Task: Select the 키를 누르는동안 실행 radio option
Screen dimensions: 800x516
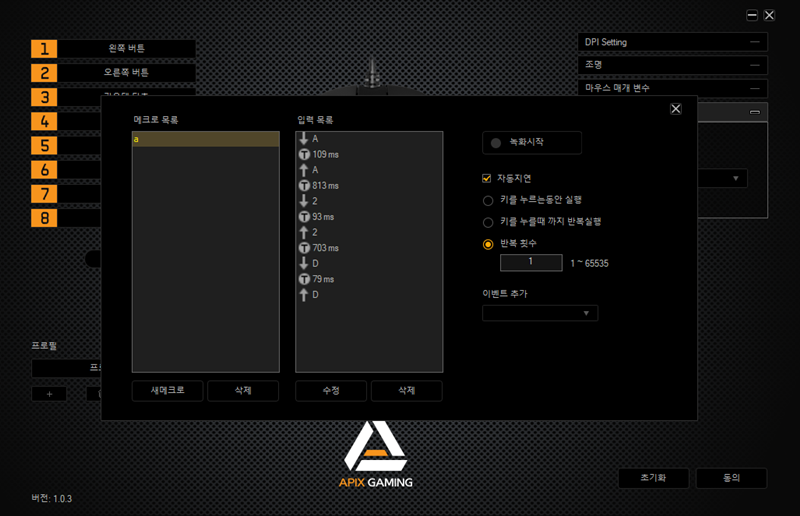Action: pyautogui.click(x=488, y=200)
